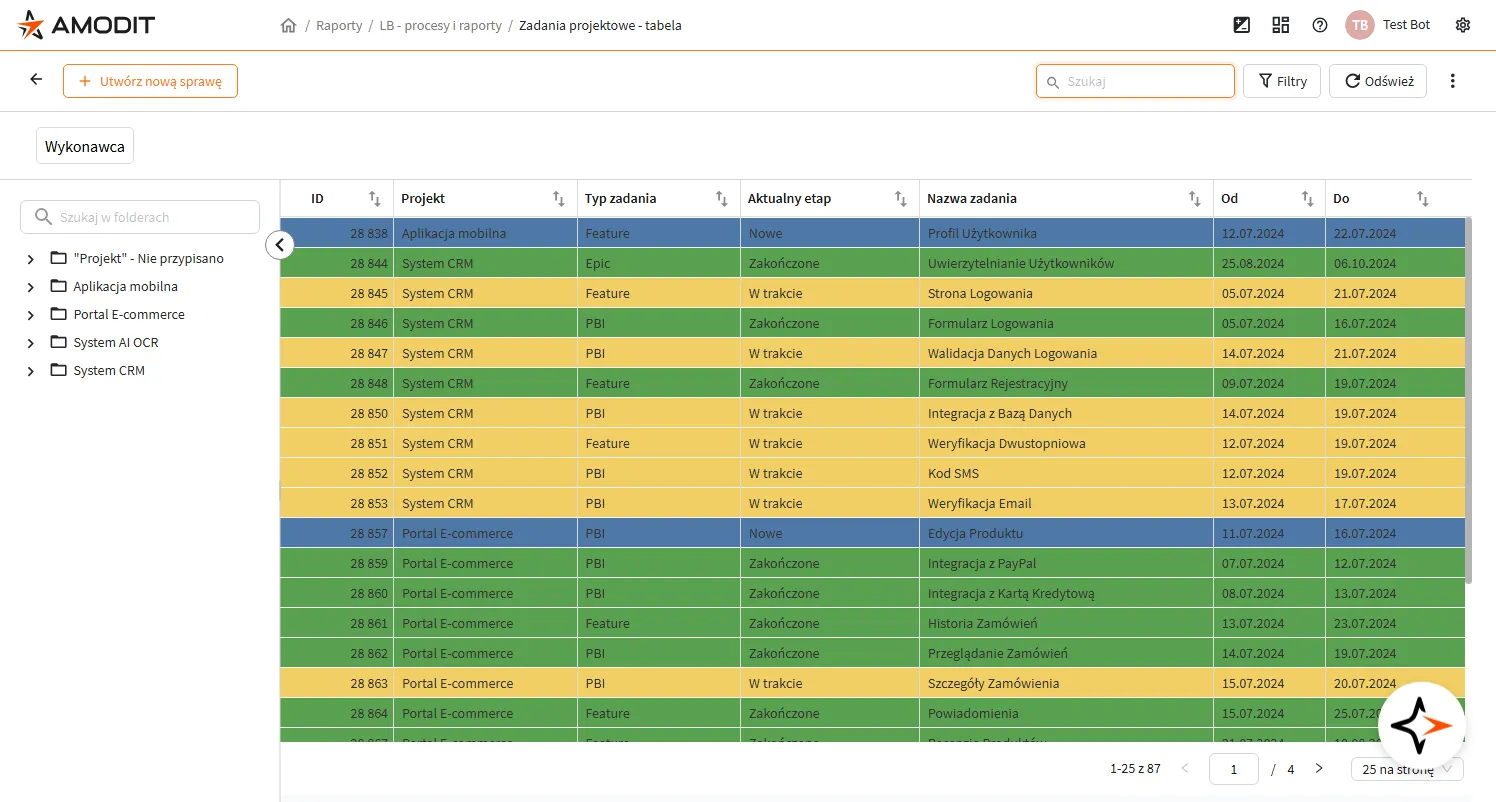Click the page number input box
Viewport: 1496px width, 802px height.
[1234, 769]
